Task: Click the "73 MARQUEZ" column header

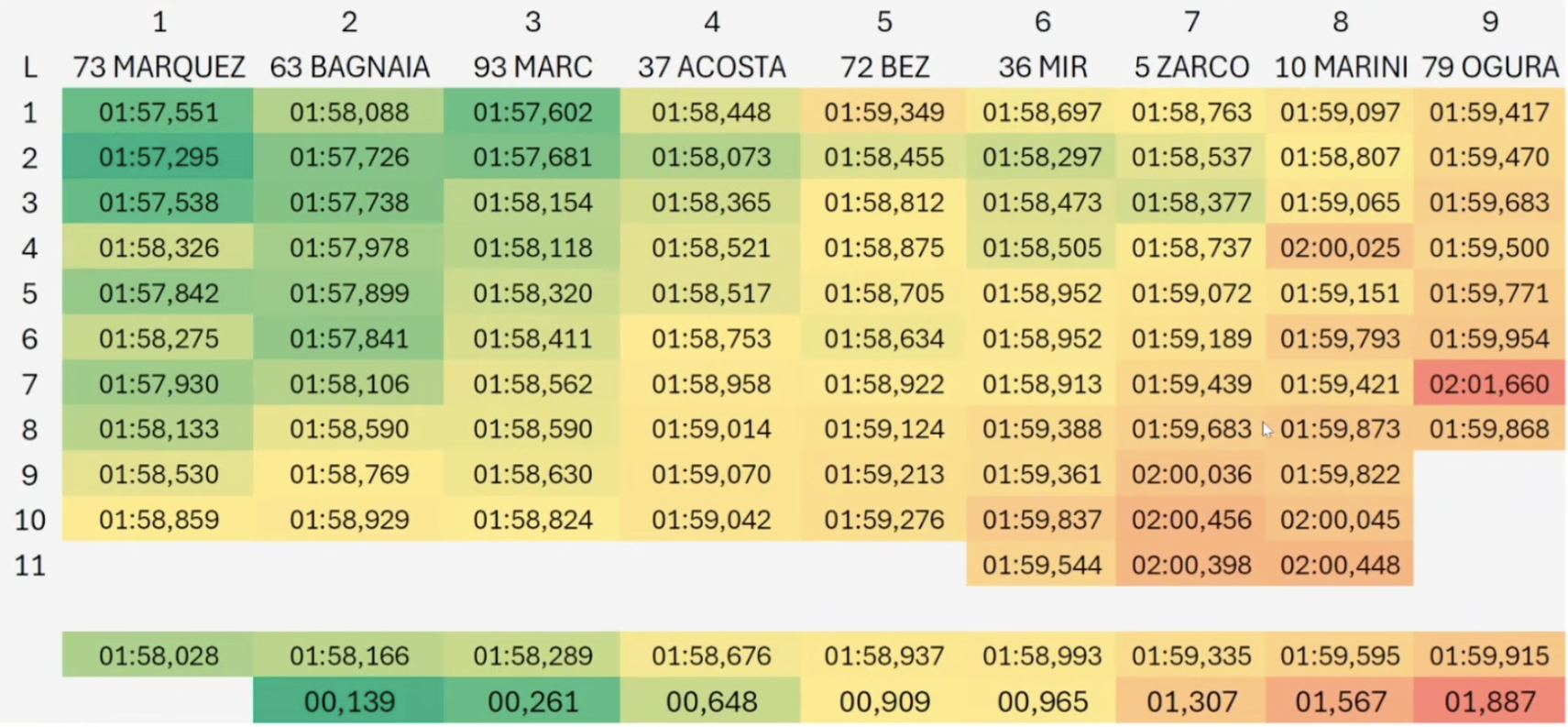Action: point(159,67)
